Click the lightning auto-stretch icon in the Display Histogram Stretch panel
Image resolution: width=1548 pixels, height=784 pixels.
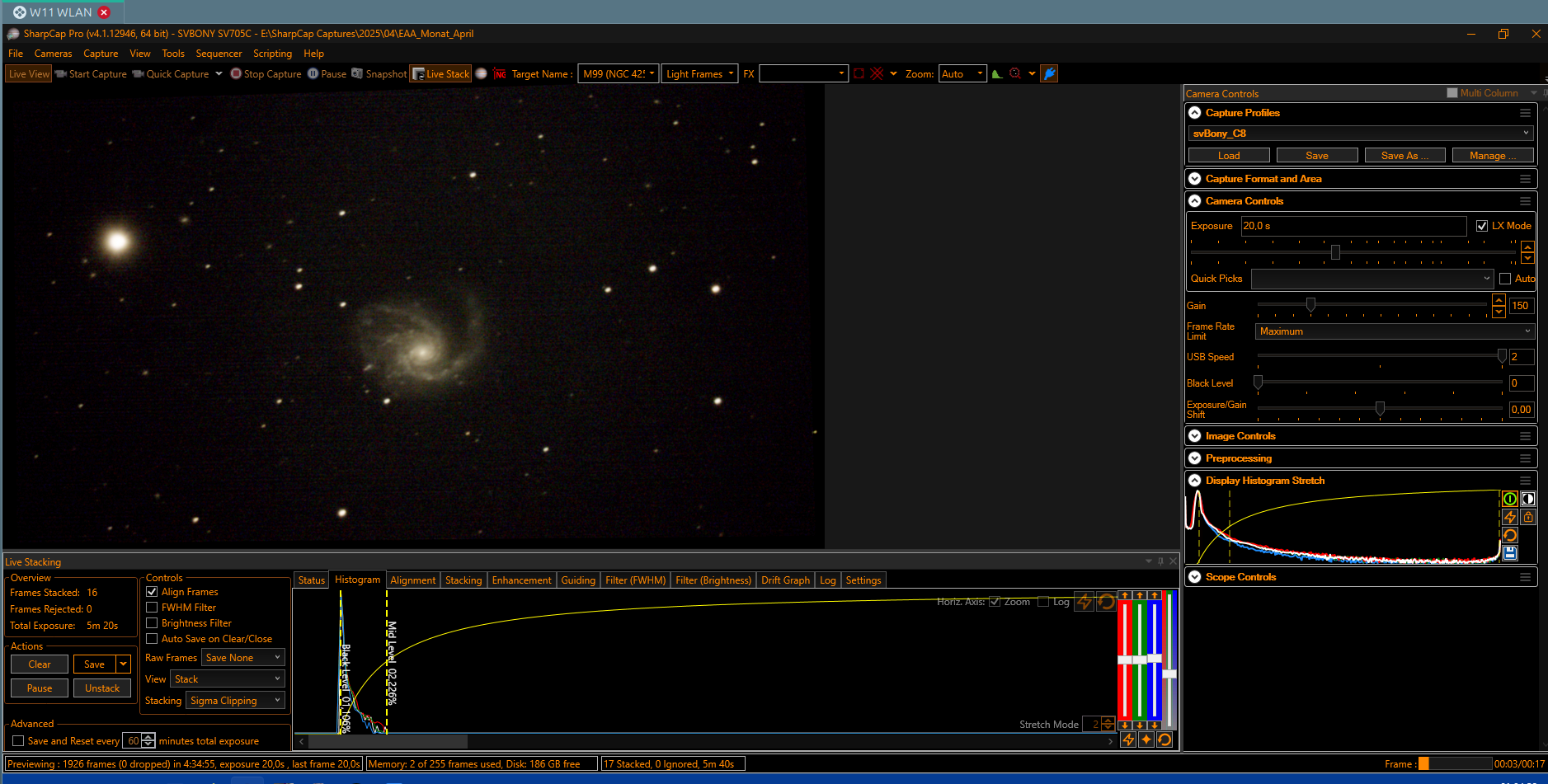(1510, 517)
